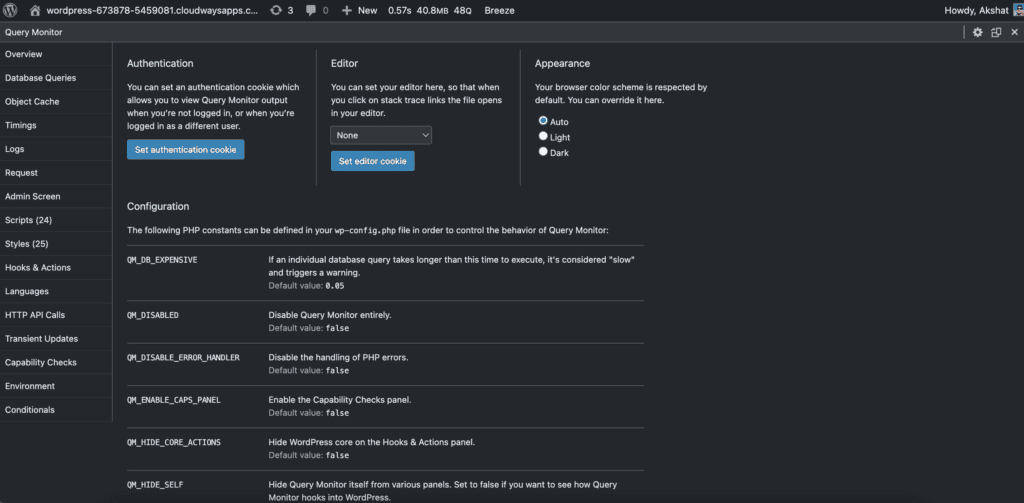Open the Admin Screen panel
1024x503 pixels.
(x=56, y=197)
